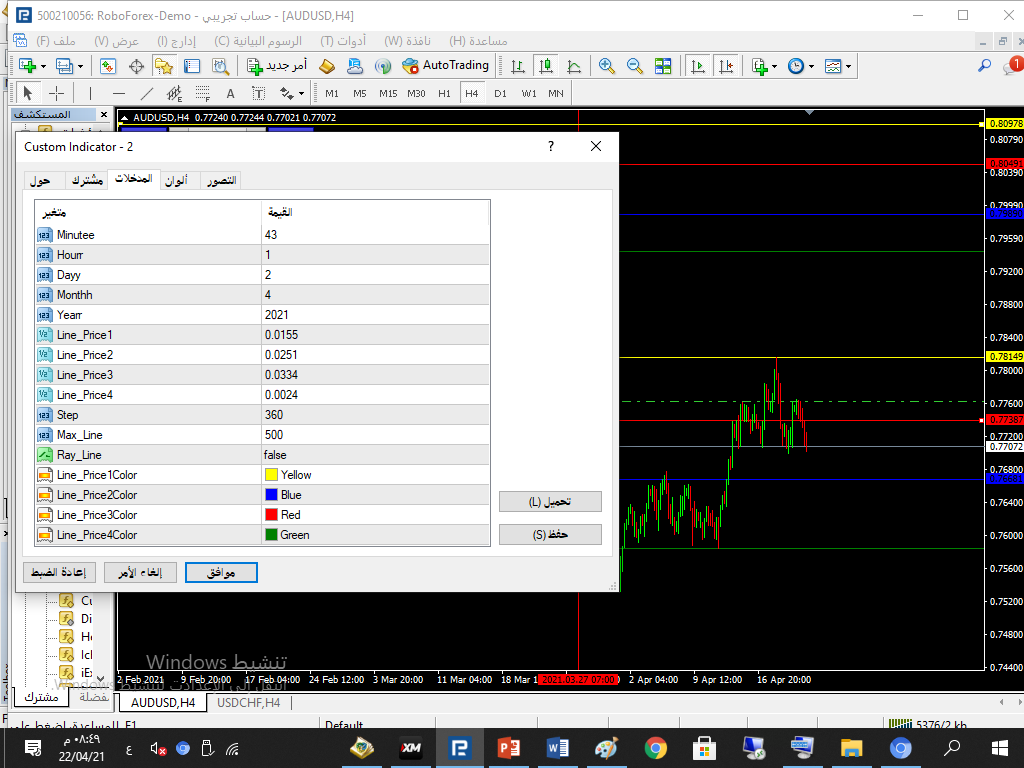Click the موافق OK button
Viewport: 1024px width, 768px height.
(x=221, y=573)
